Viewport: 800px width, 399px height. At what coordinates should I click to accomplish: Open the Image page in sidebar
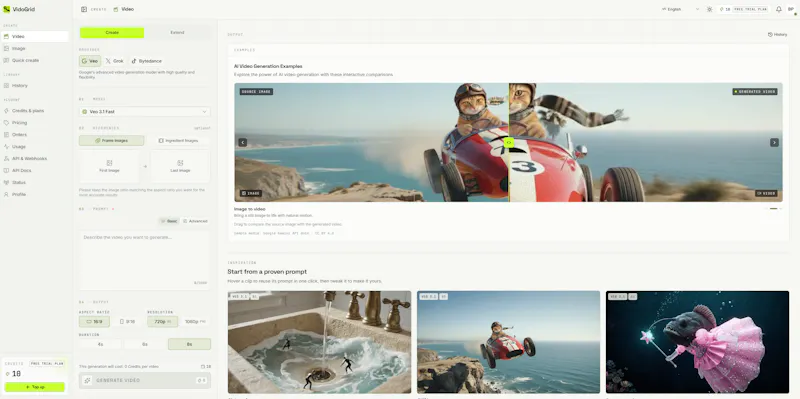34,48
